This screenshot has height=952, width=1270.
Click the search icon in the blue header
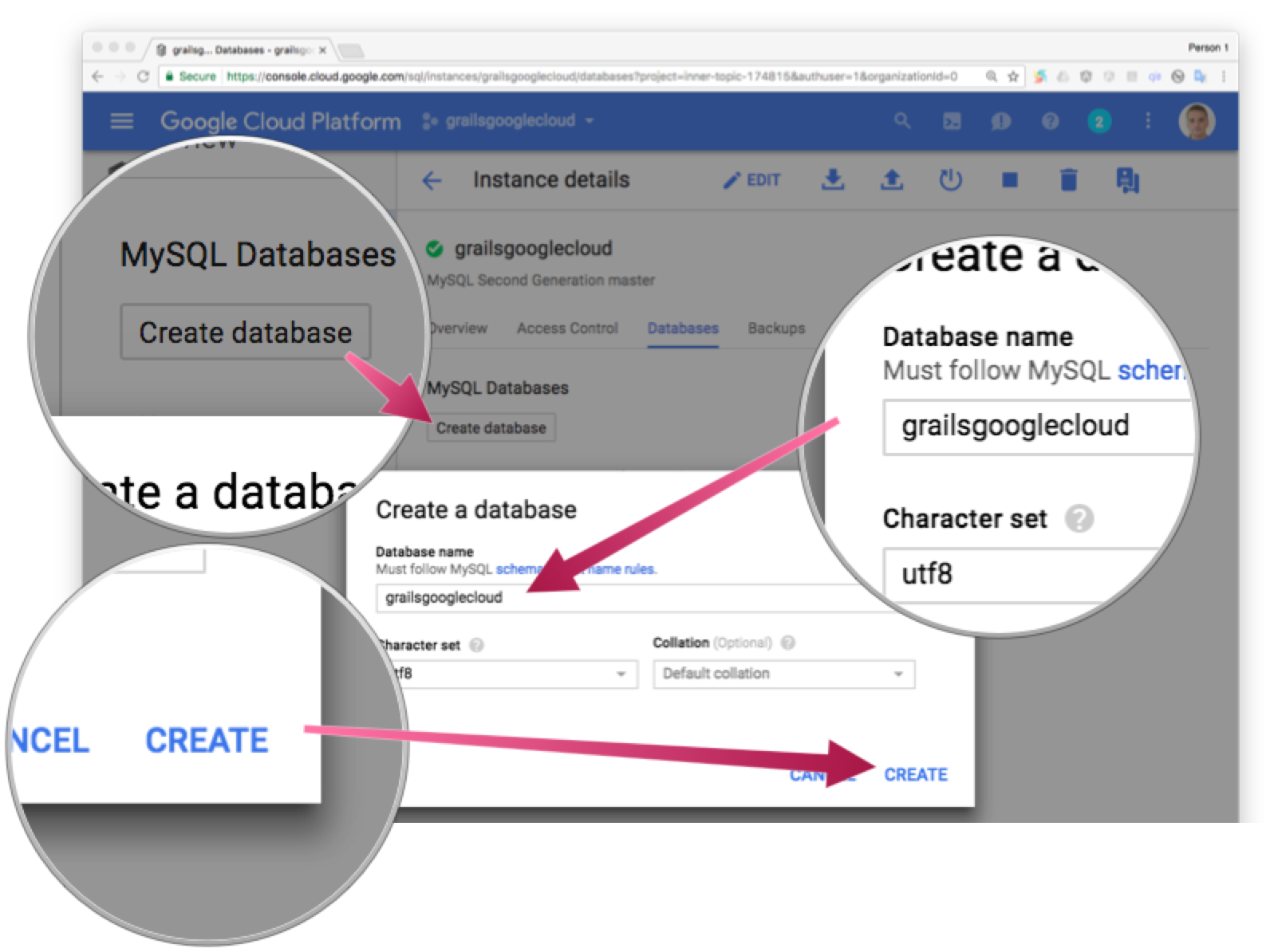click(x=902, y=121)
